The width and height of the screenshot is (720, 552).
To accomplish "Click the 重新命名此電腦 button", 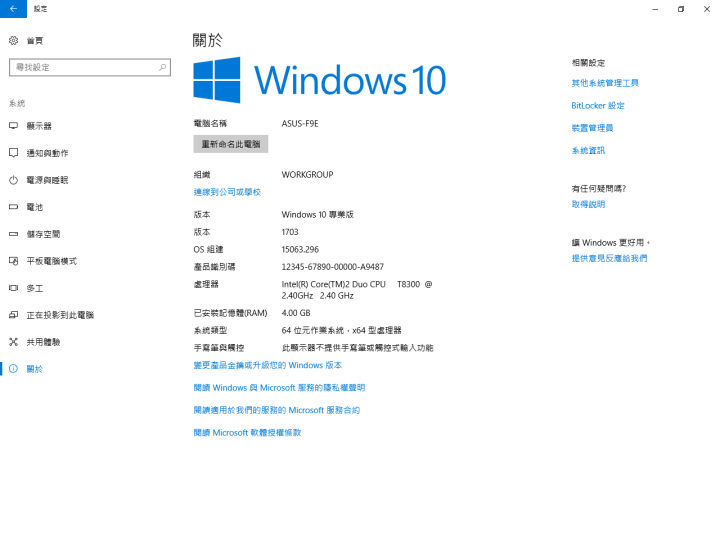I will coord(231,144).
